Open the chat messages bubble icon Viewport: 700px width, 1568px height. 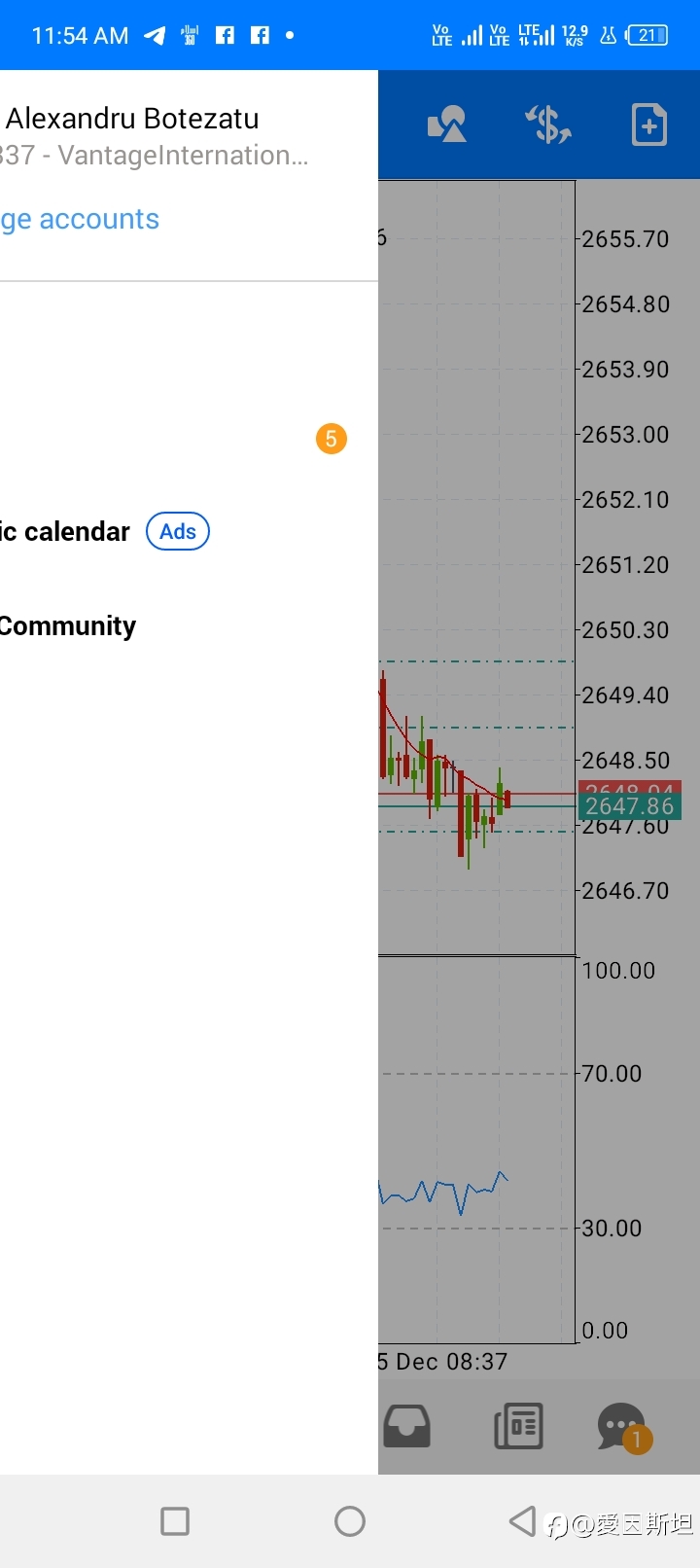pyautogui.click(x=623, y=1427)
